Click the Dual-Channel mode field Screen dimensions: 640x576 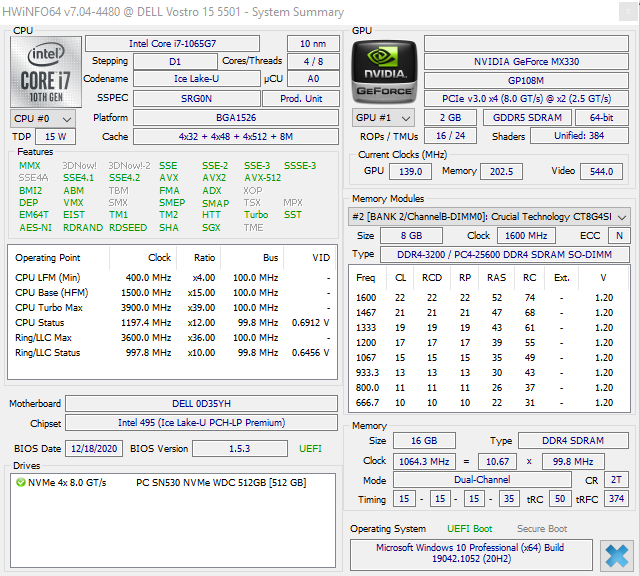(x=482, y=480)
